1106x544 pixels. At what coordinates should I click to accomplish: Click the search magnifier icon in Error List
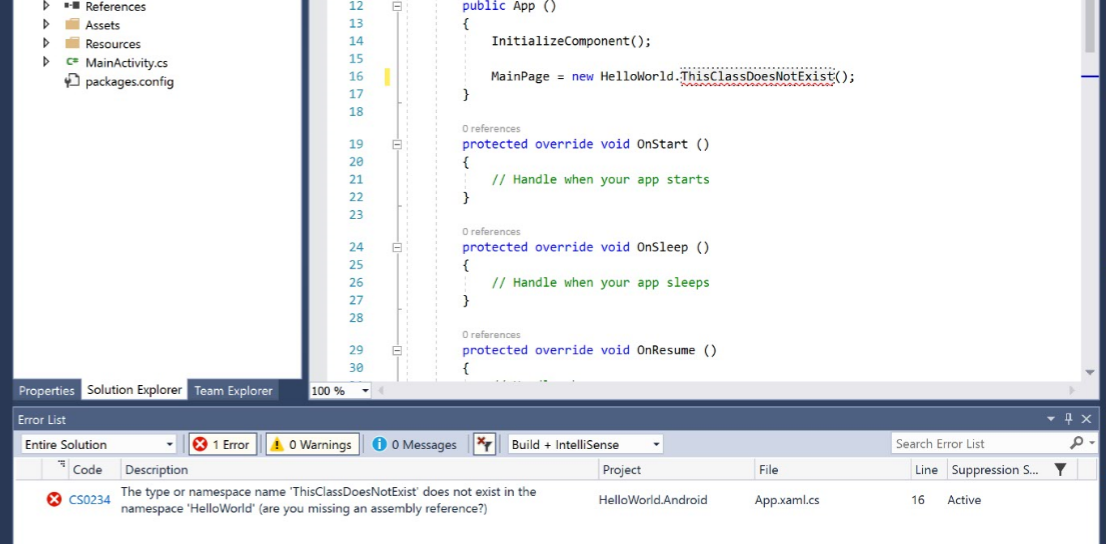pos(1076,443)
